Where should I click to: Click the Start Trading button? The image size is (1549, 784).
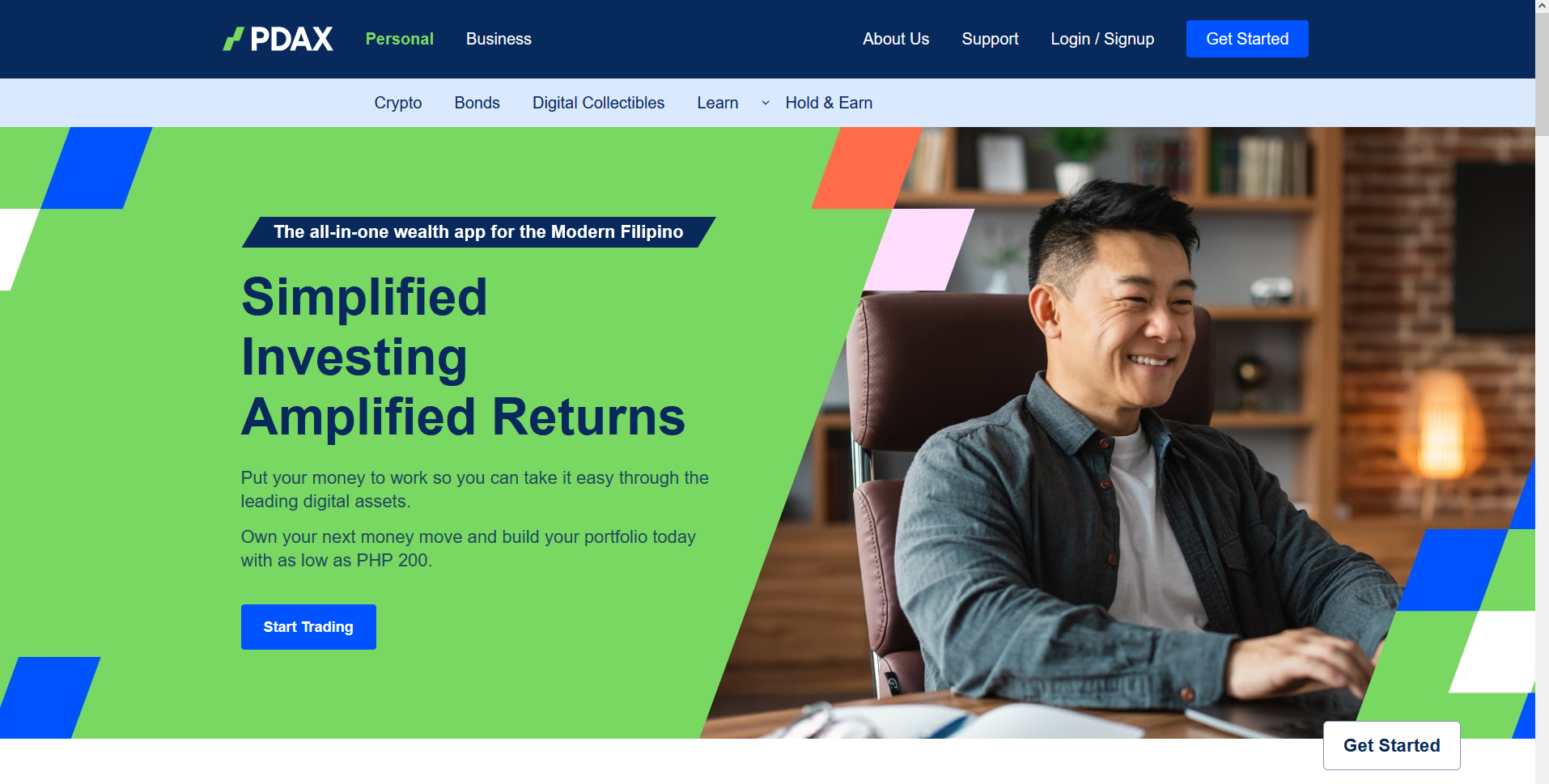pos(308,627)
